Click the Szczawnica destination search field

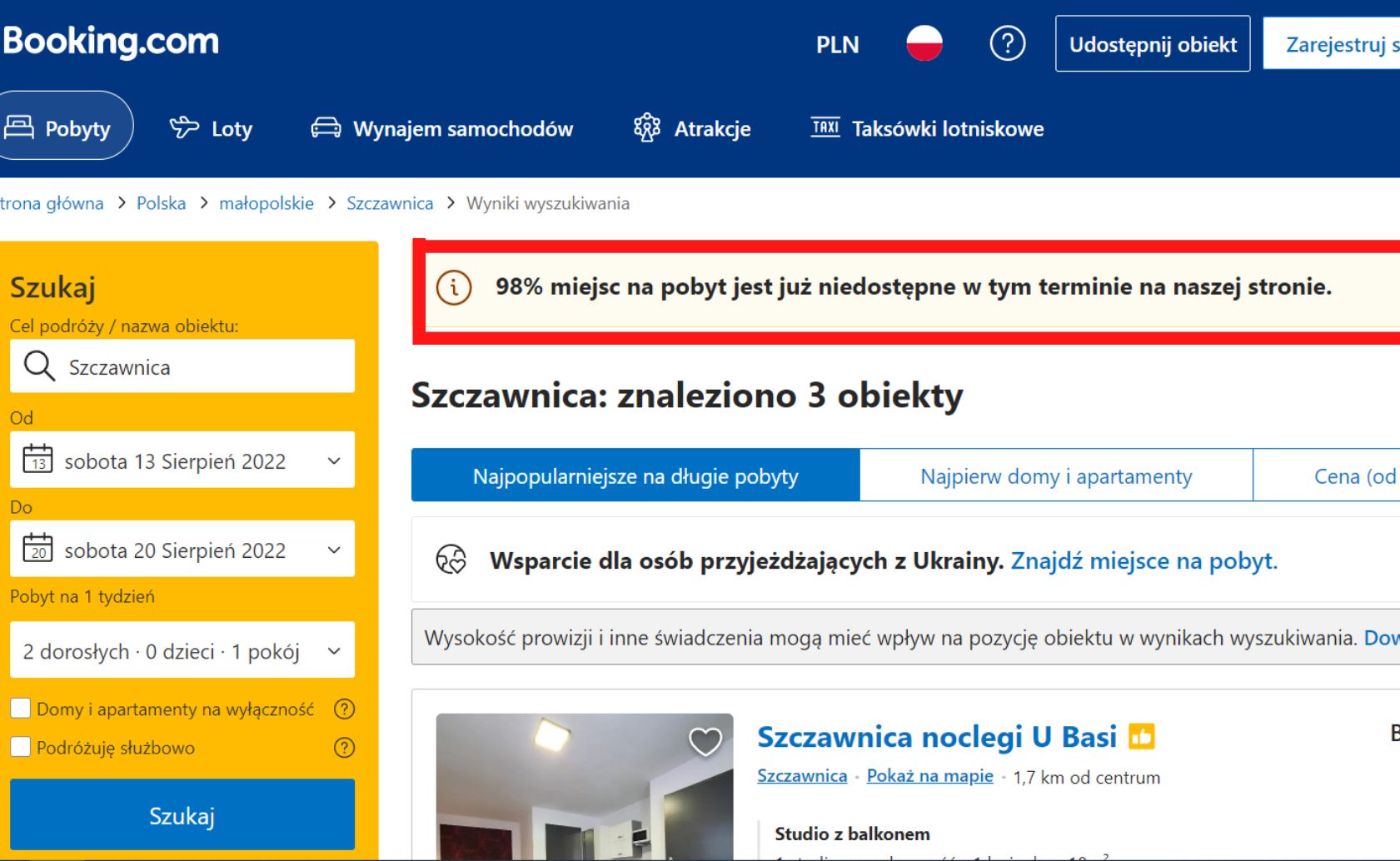pos(182,366)
